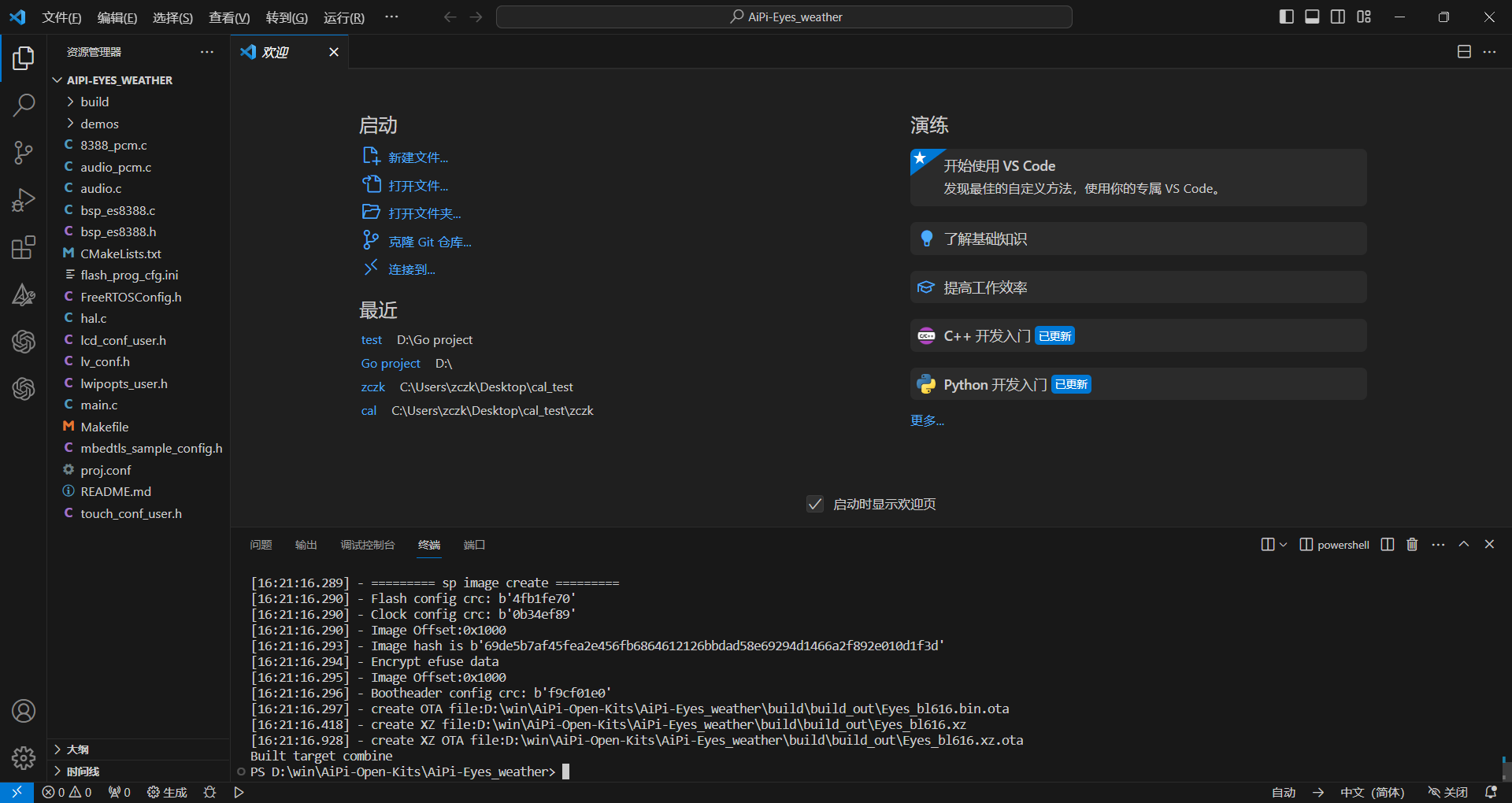Close the 欢迎 tab
The height and width of the screenshot is (803, 1512).
click(334, 52)
